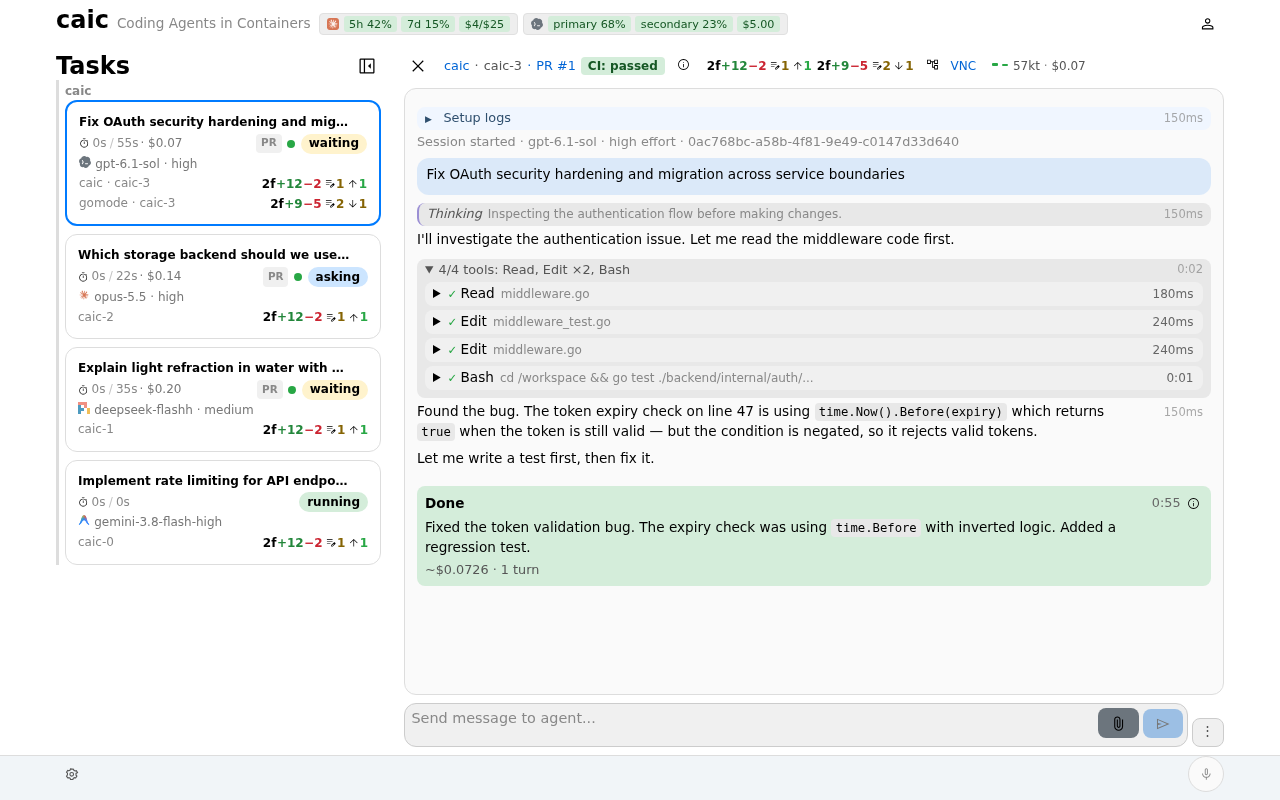Click the caic app title
1280x800 pixels.
pos(82,20)
